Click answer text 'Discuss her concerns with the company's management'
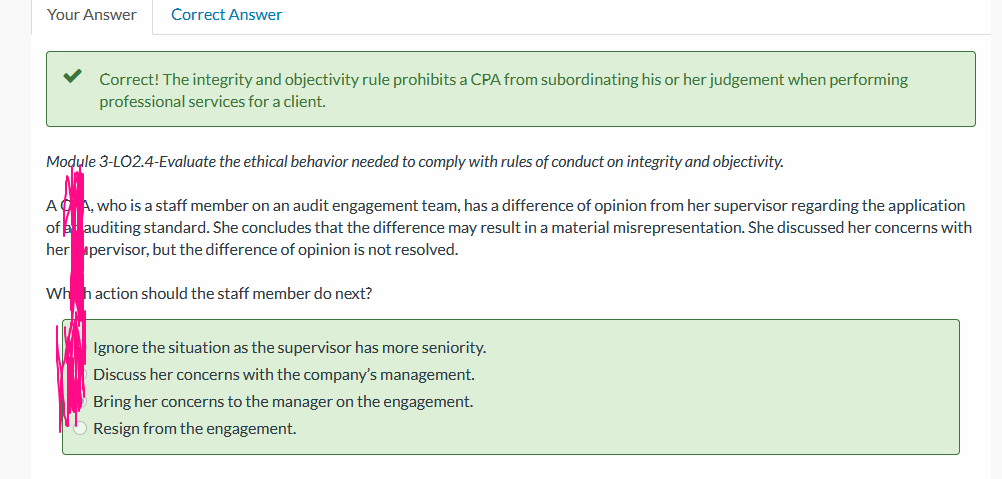The width and height of the screenshot is (1002, 479). coord(284,375)
